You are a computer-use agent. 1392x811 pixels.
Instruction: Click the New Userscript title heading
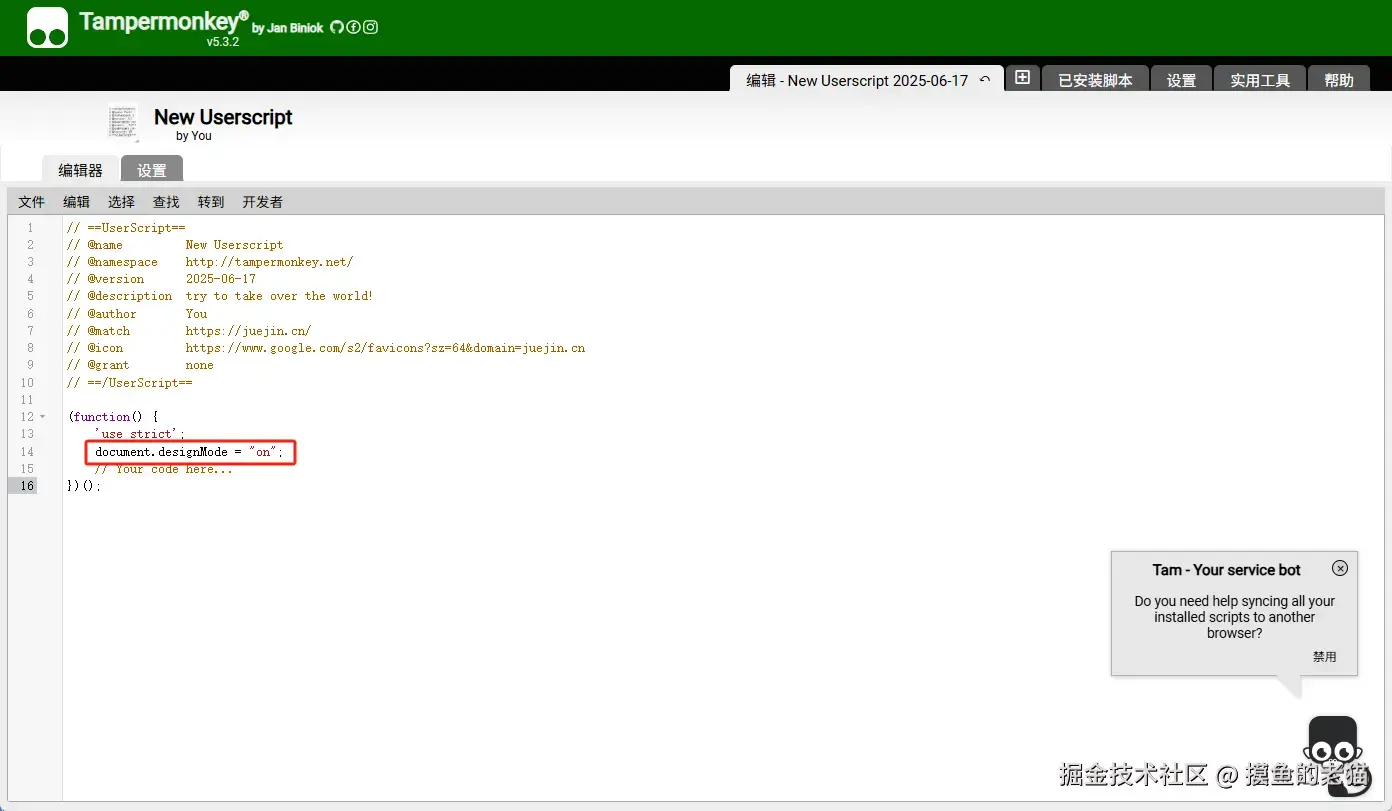(x=223, y=117)
